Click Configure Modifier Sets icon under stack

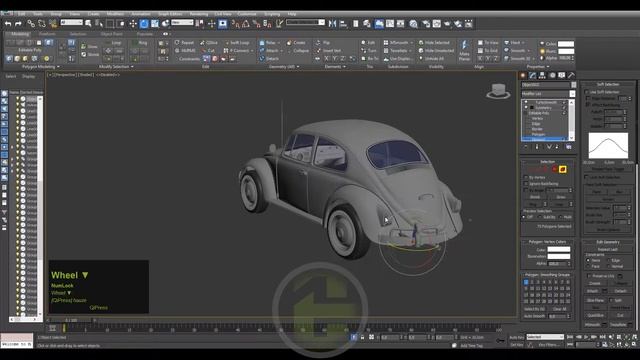(x=569, y=147)
